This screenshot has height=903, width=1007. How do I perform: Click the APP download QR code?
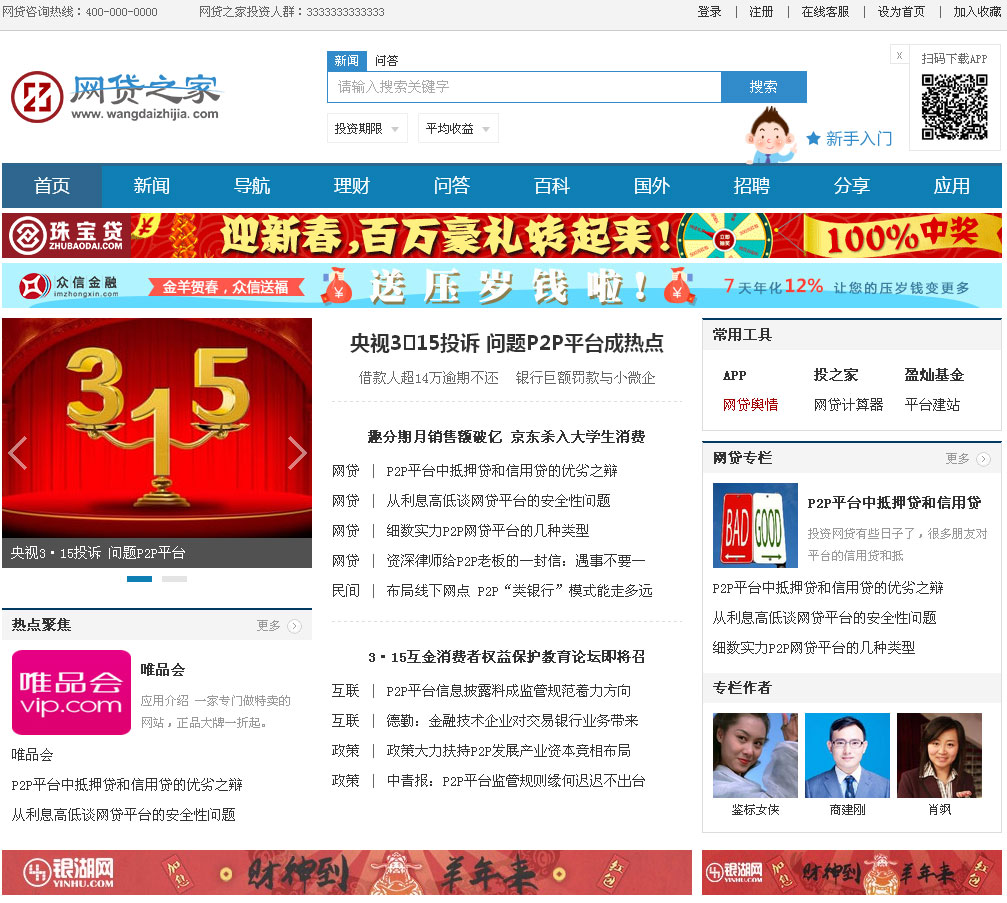click(954, 107)
